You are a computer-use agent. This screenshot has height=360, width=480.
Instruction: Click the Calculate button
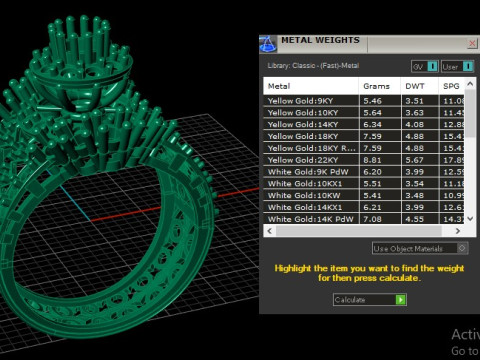(x=369, y=300)
